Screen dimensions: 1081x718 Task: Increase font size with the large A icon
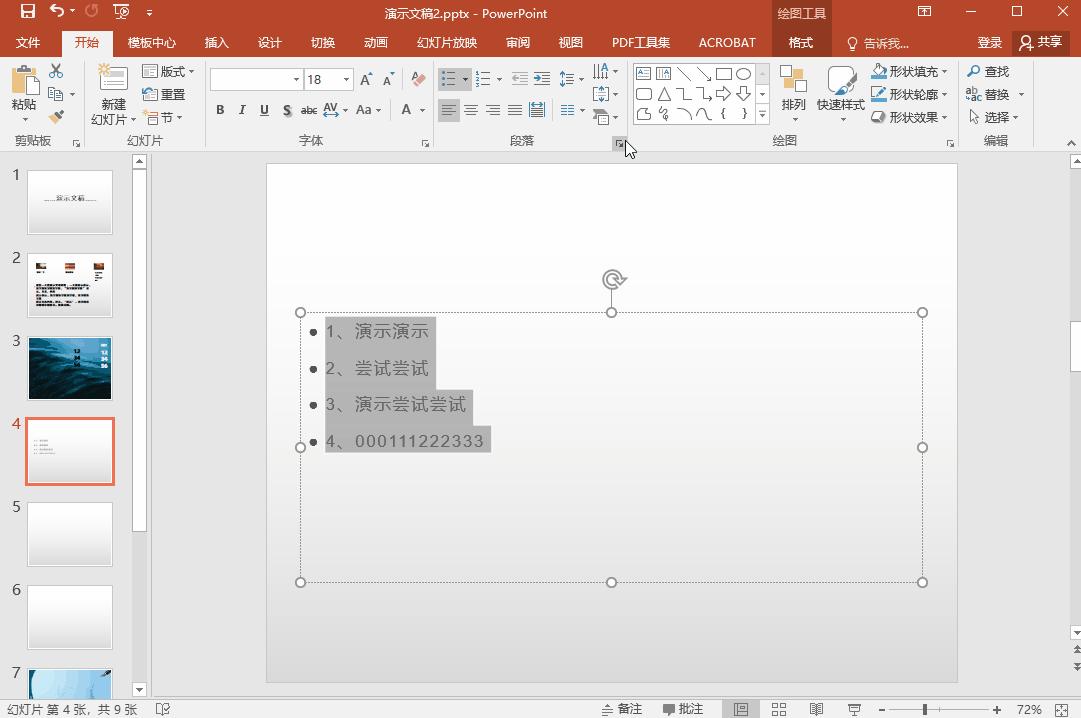pyautogui.click(x=366, y=79)
